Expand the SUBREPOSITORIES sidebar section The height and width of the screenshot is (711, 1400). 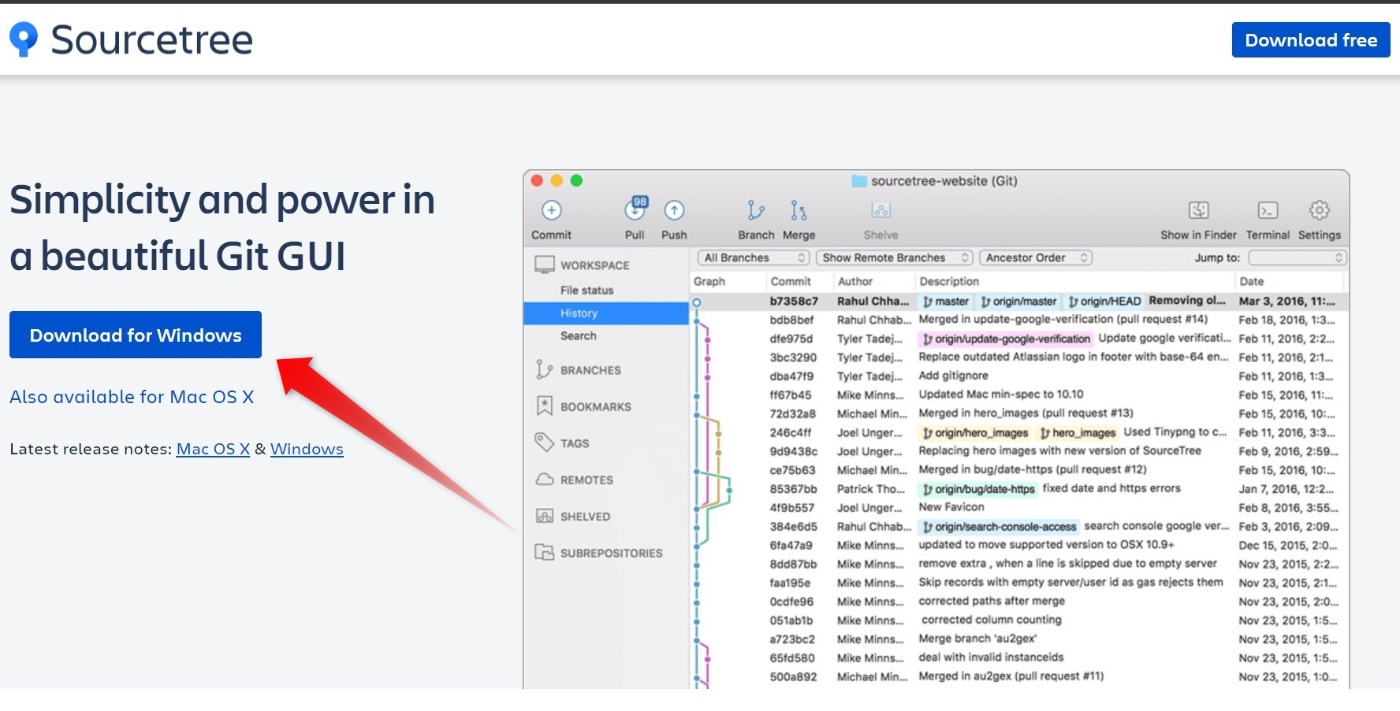coord(611,553)
